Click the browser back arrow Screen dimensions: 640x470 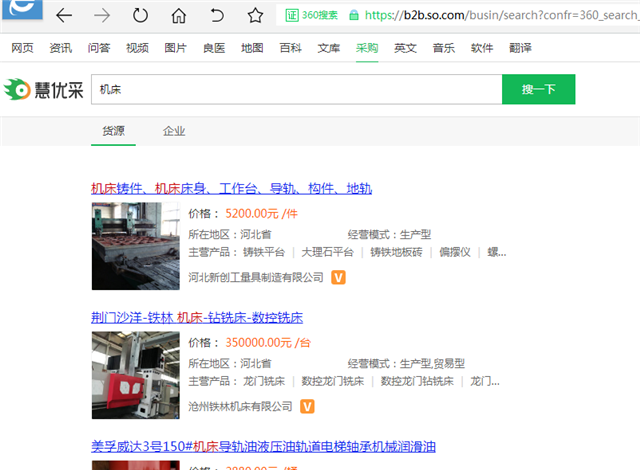pos(64,15)
